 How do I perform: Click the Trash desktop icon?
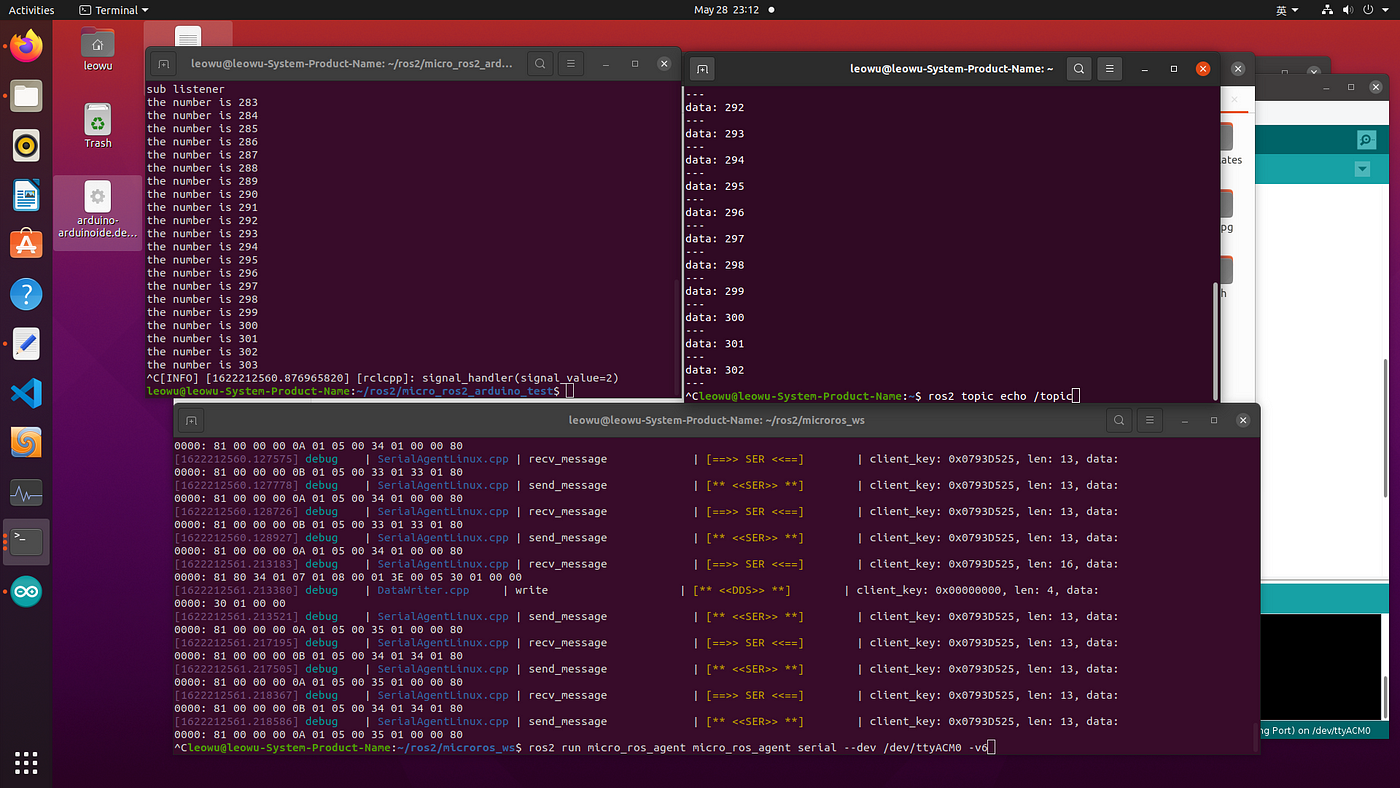(x=98, y=126)
